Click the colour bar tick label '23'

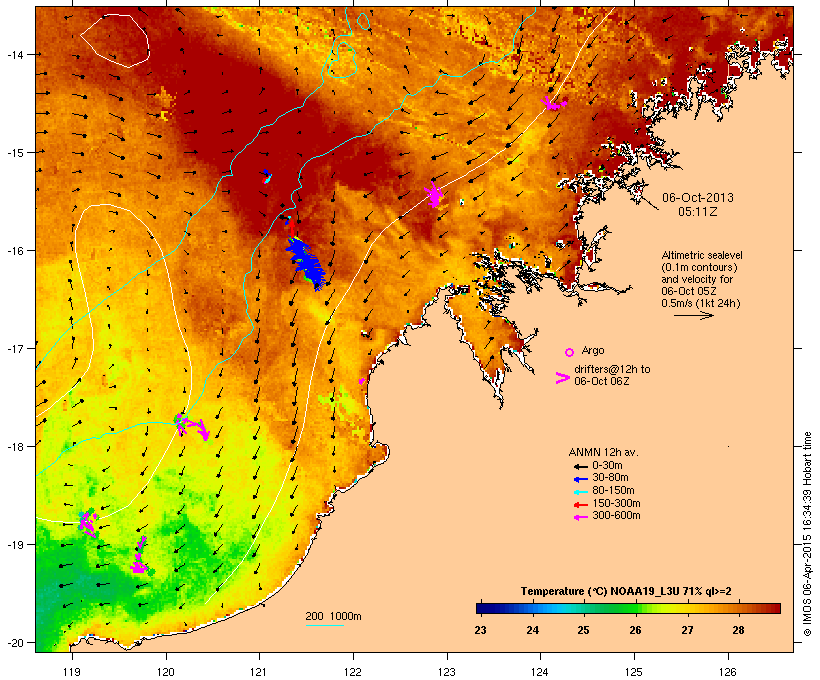pos(480,630)
